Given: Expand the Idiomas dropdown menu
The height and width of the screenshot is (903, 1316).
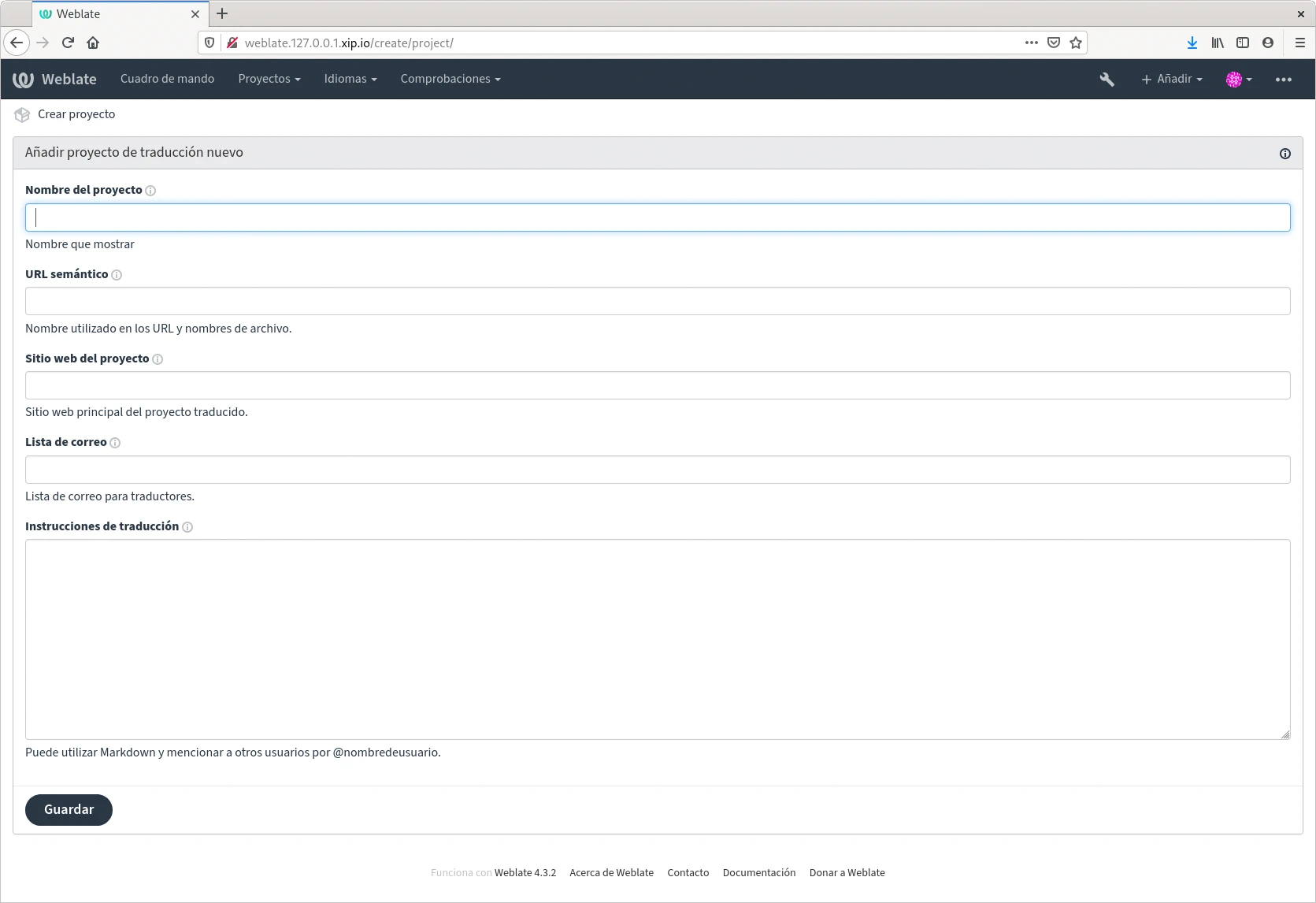Looking at the screenshot, I should (350, 79).
